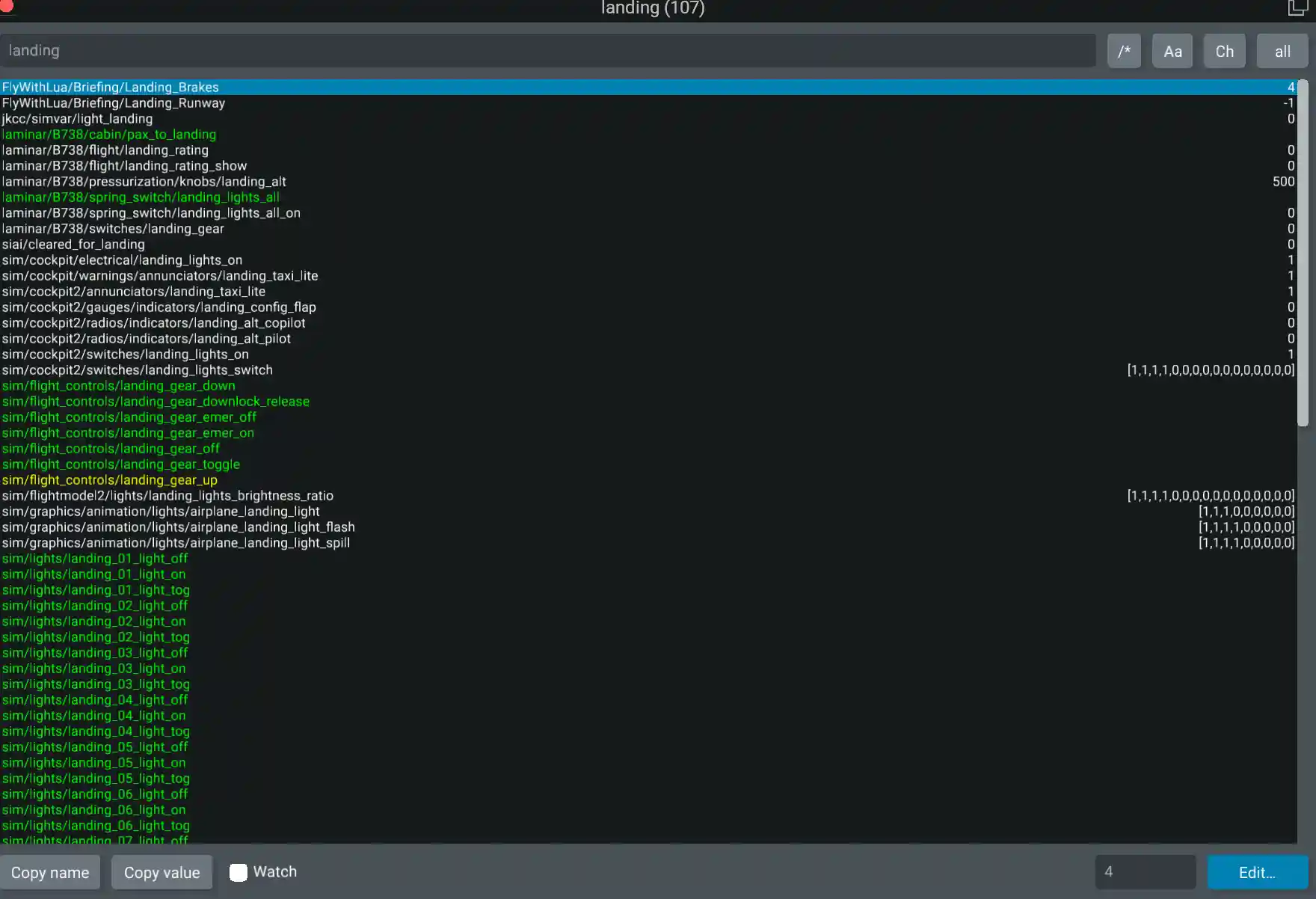The width and height of the screenshot is (1316, 899).
Task: Select sim/lights/landing_02_light_tog command
Action: tap(648, 636)
